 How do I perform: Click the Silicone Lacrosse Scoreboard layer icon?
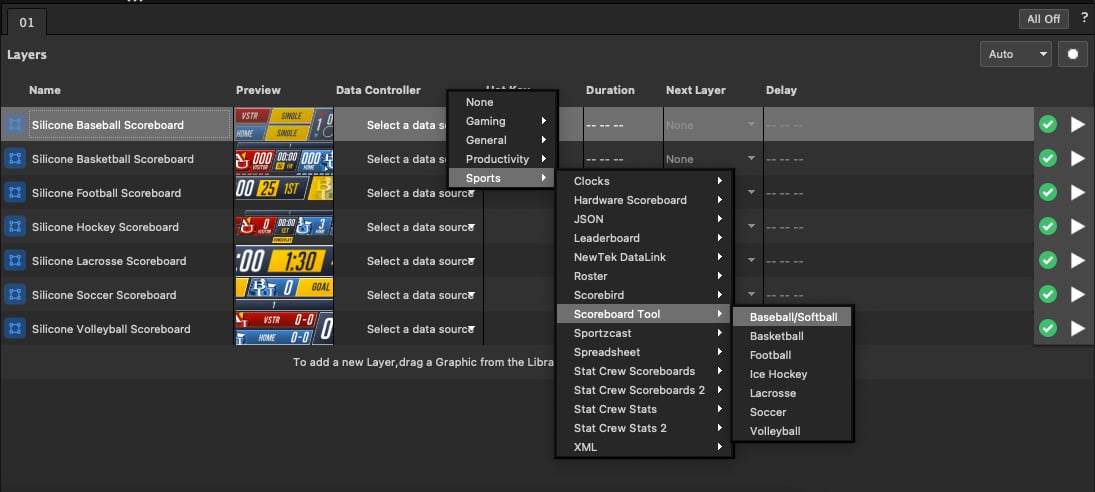(15, 261)
